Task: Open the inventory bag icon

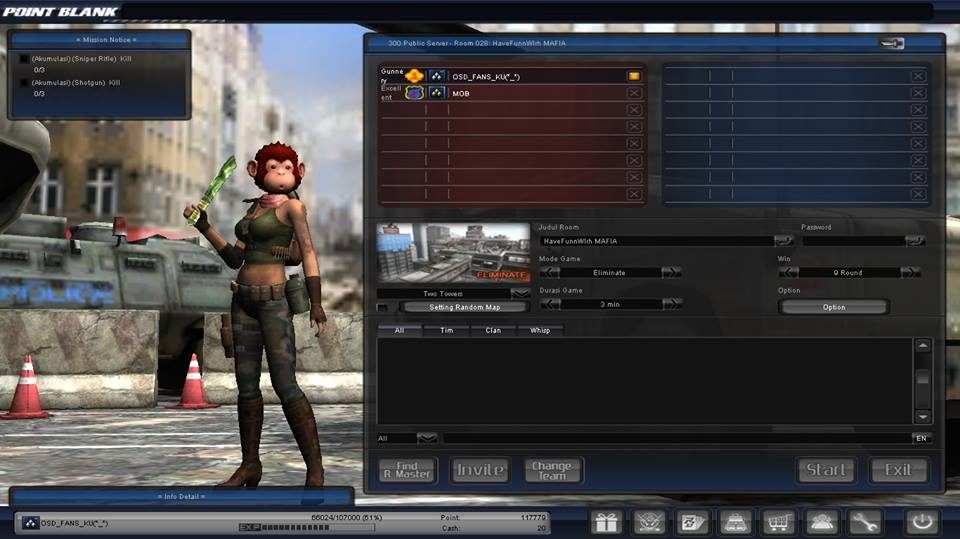Action: (735, 522)
